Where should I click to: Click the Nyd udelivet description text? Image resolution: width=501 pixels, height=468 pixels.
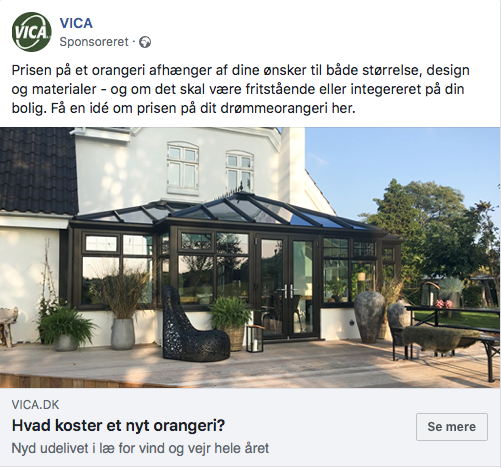(x=140, y=448)
